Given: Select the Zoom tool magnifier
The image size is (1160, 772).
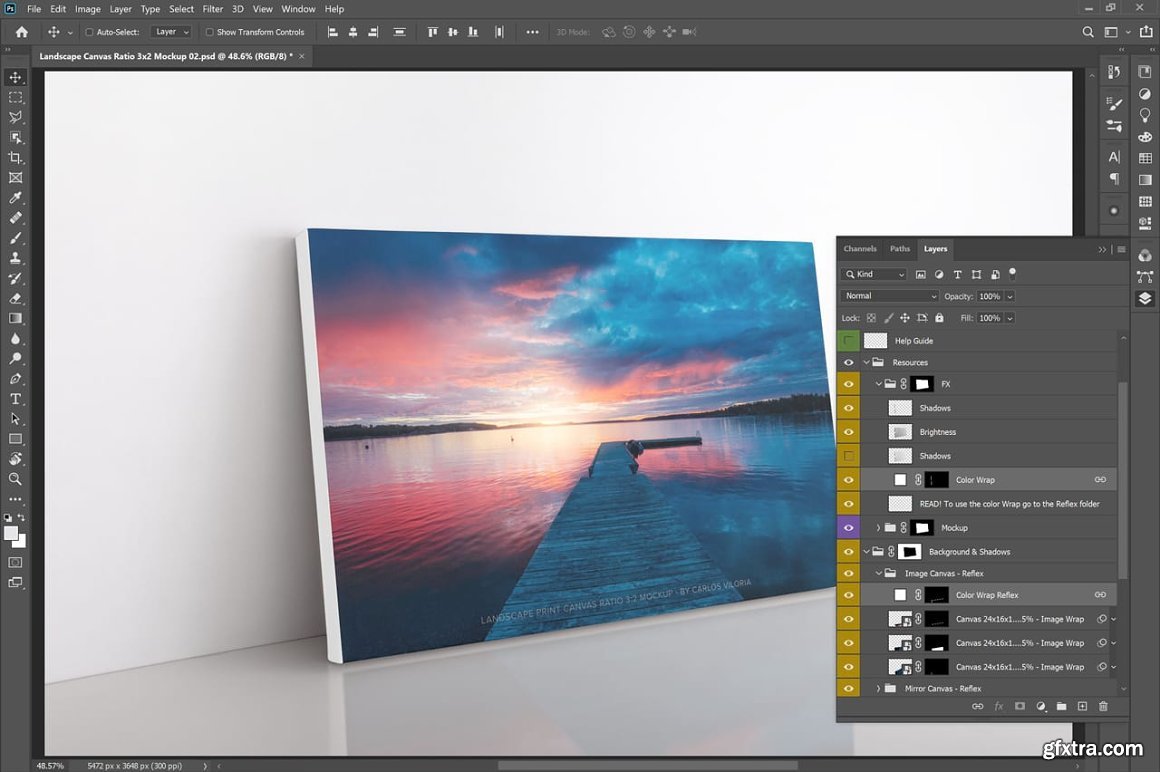Looking at the screenshot, I should (15, 479).
